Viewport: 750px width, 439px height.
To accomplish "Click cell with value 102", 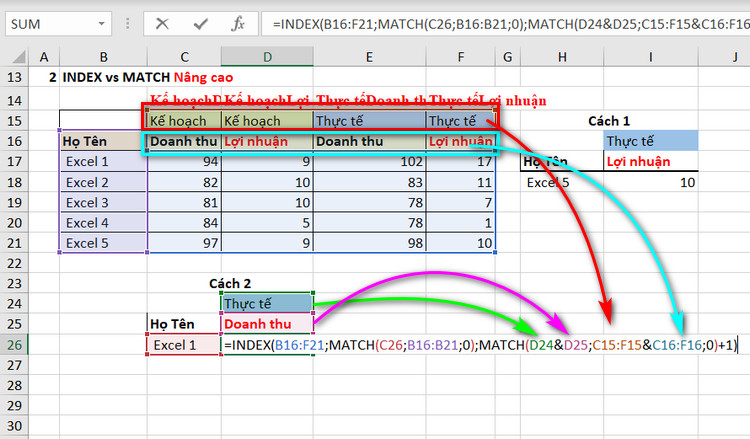I will click(x=369, y=162).
